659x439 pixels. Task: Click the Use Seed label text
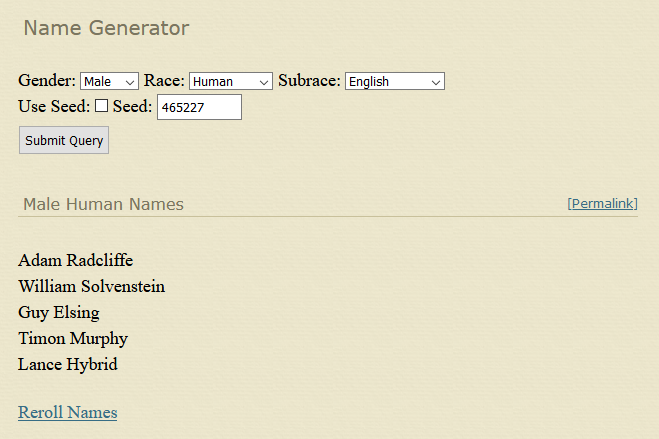[x=54, y=106]
